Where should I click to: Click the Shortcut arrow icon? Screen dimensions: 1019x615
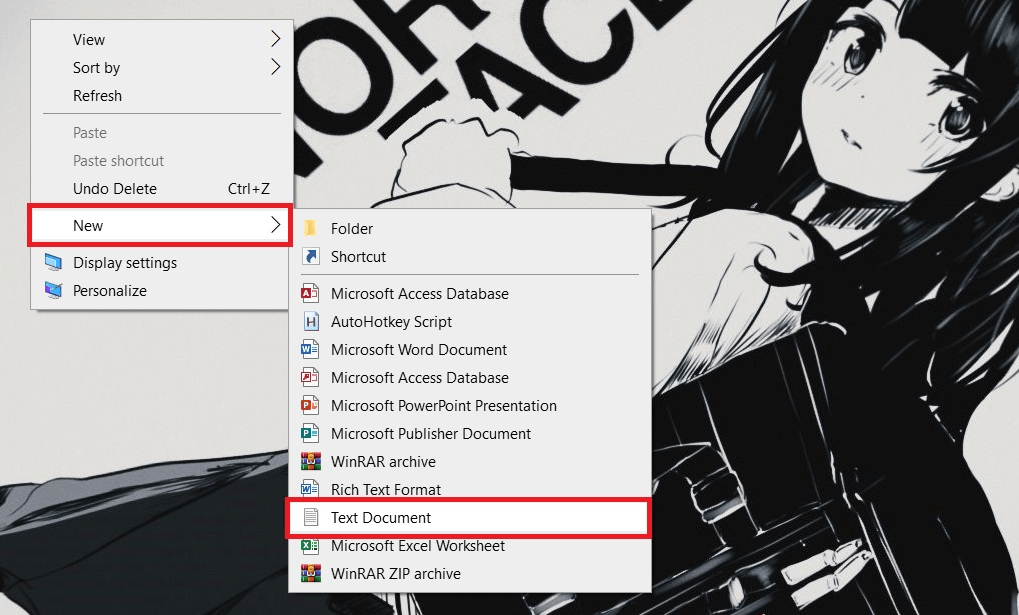click(x=311, y=257)
